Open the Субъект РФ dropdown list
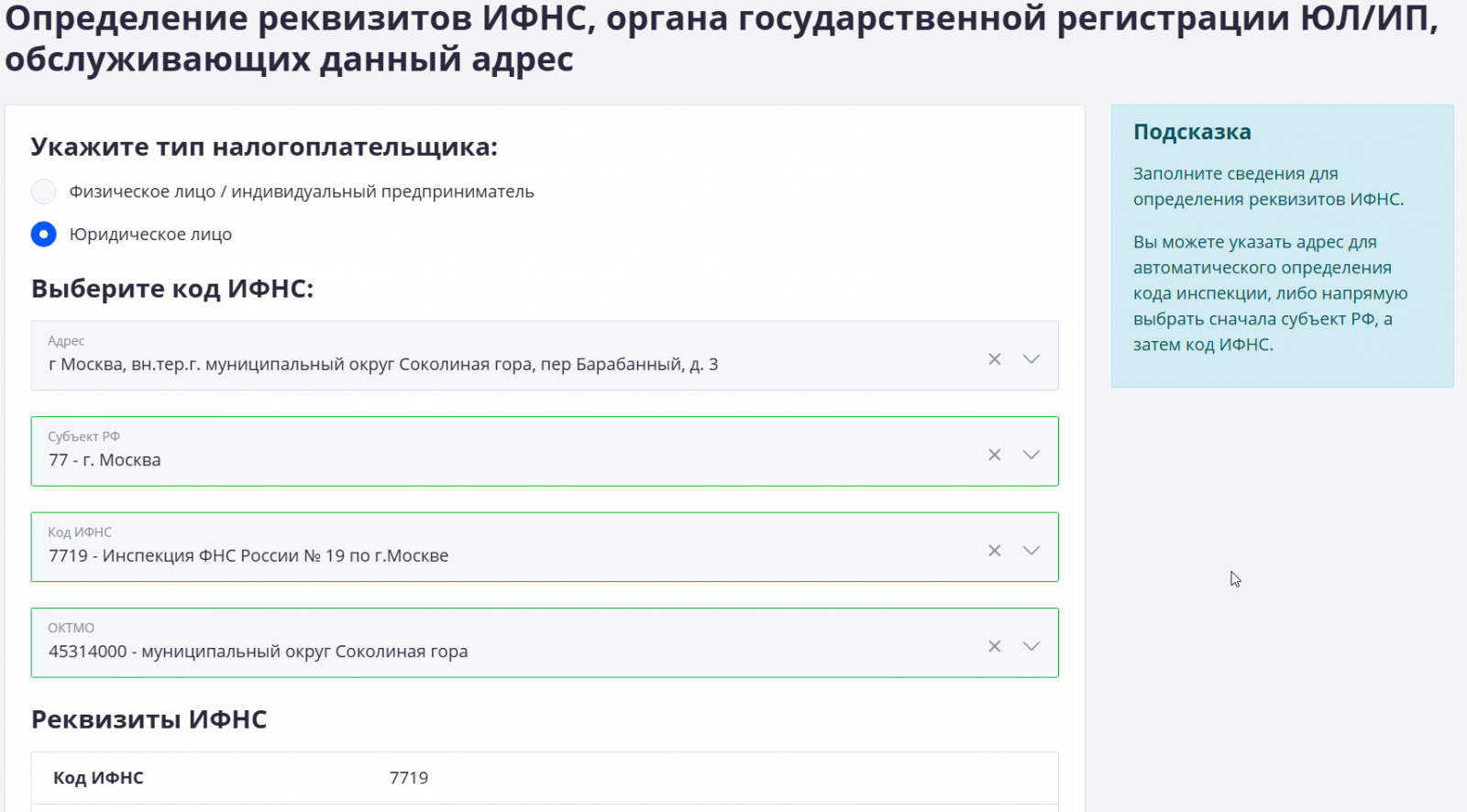Image resolution: width=1467 pixels, height=812 pixels. tap(1031, 455)
